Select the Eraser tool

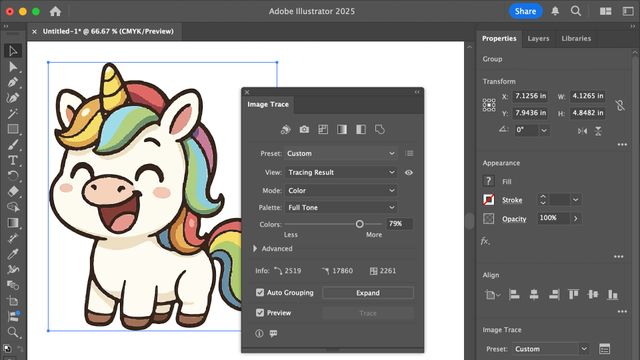coord(13,191)
